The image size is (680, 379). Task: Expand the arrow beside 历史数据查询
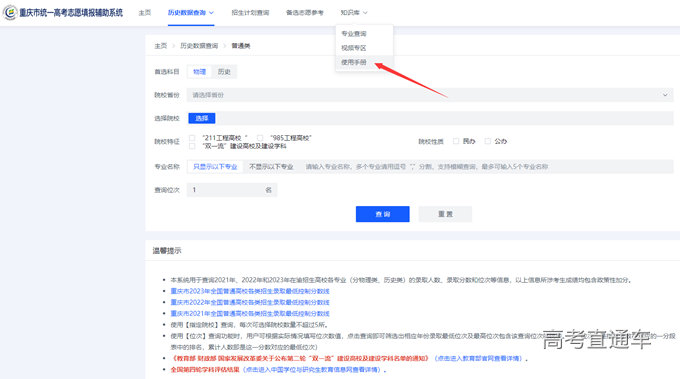point(211,13)
